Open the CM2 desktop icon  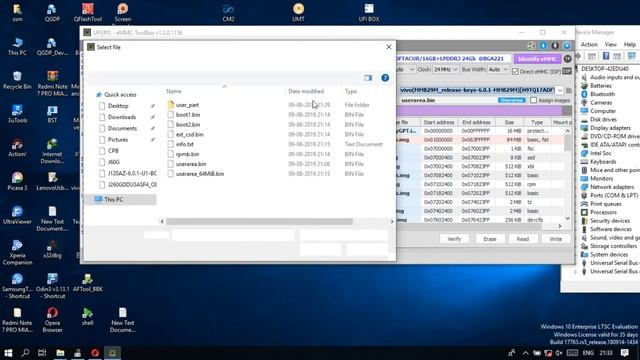click(x=228, y=12)
